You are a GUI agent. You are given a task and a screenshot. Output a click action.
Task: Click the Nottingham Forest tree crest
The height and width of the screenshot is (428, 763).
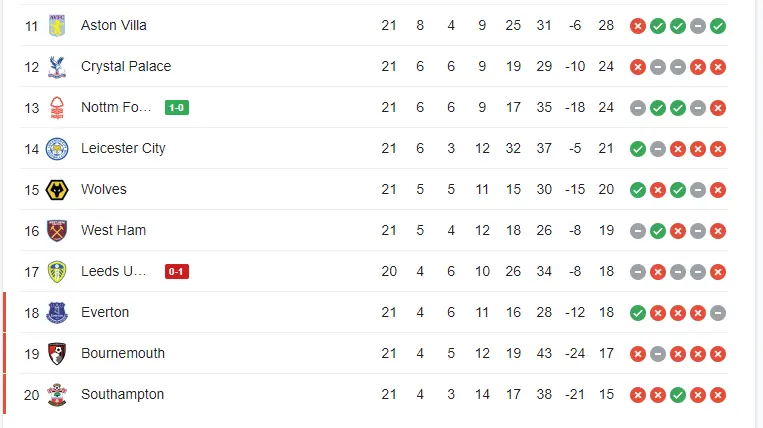tap(57, 107)
